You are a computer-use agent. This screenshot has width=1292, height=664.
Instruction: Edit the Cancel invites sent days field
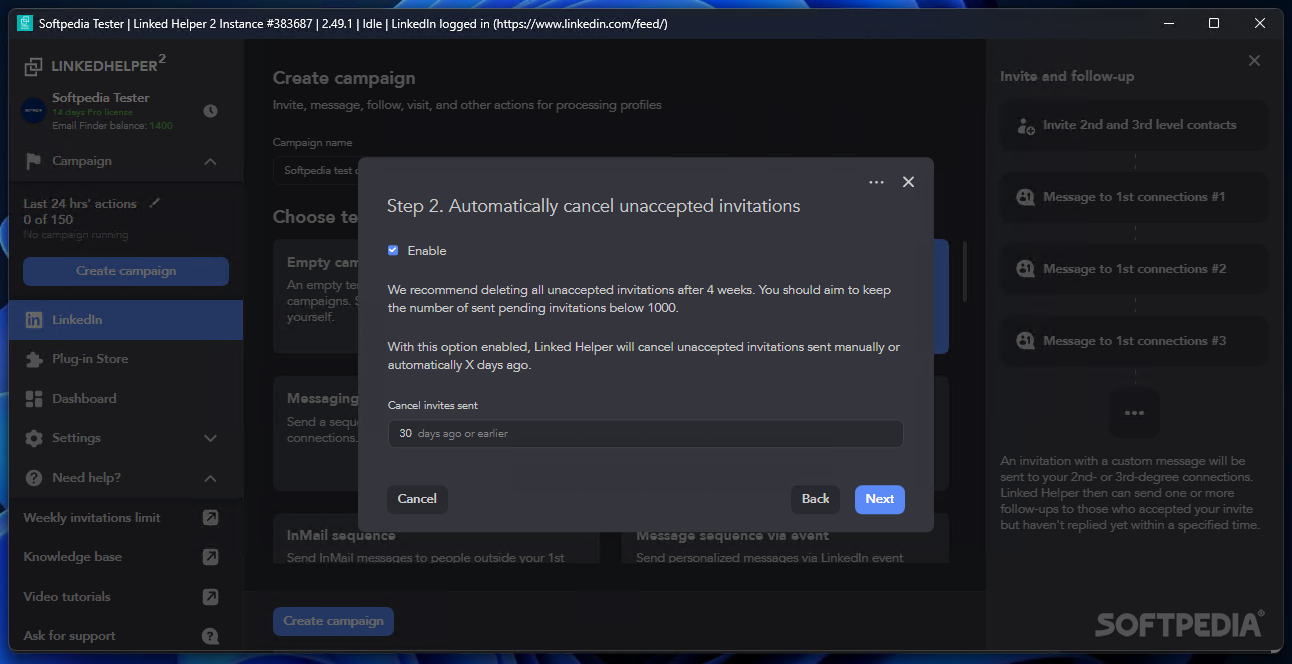[645, 433]
